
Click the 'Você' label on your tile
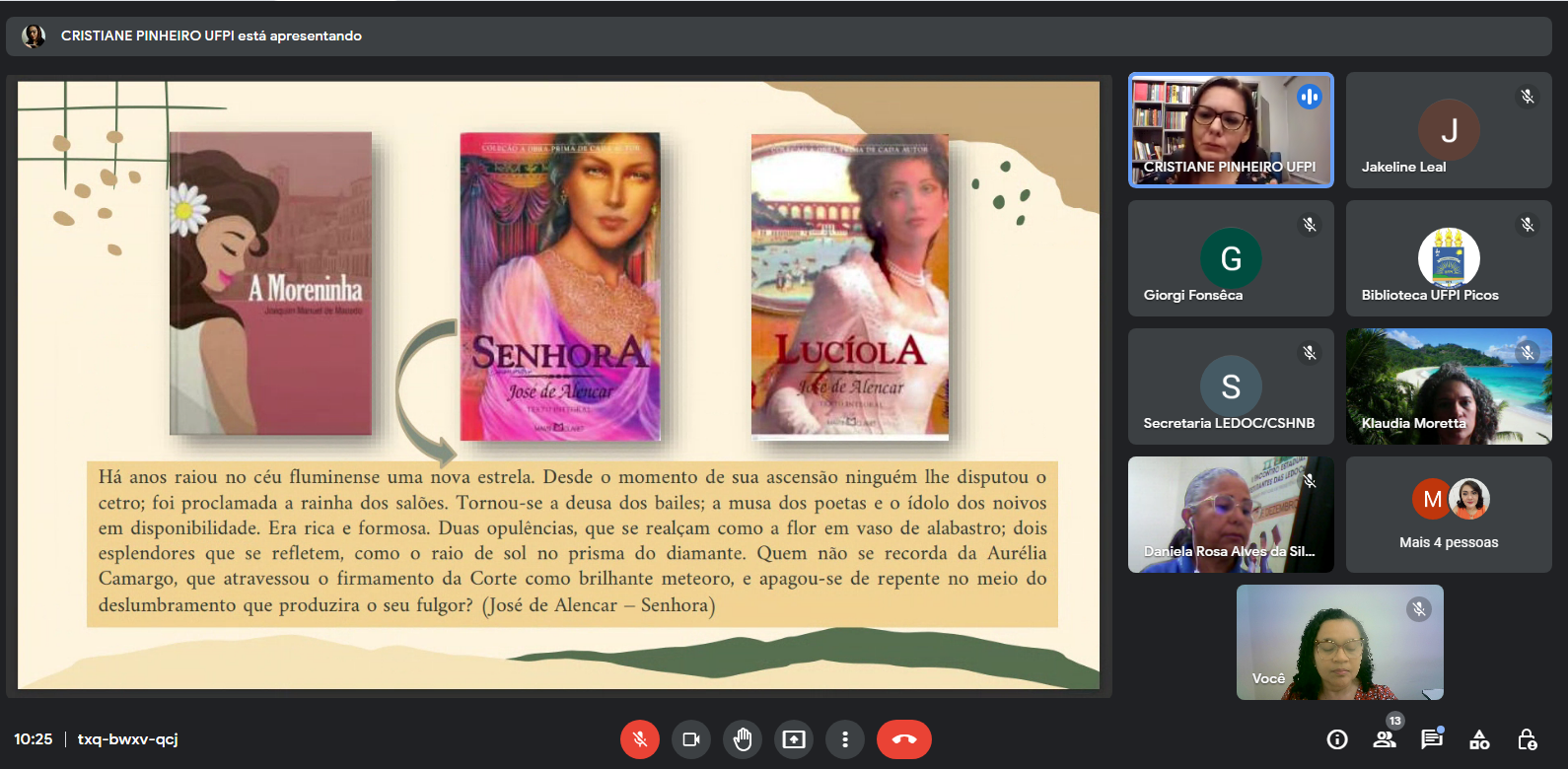pyautogui.click(x=1268, y=678)
